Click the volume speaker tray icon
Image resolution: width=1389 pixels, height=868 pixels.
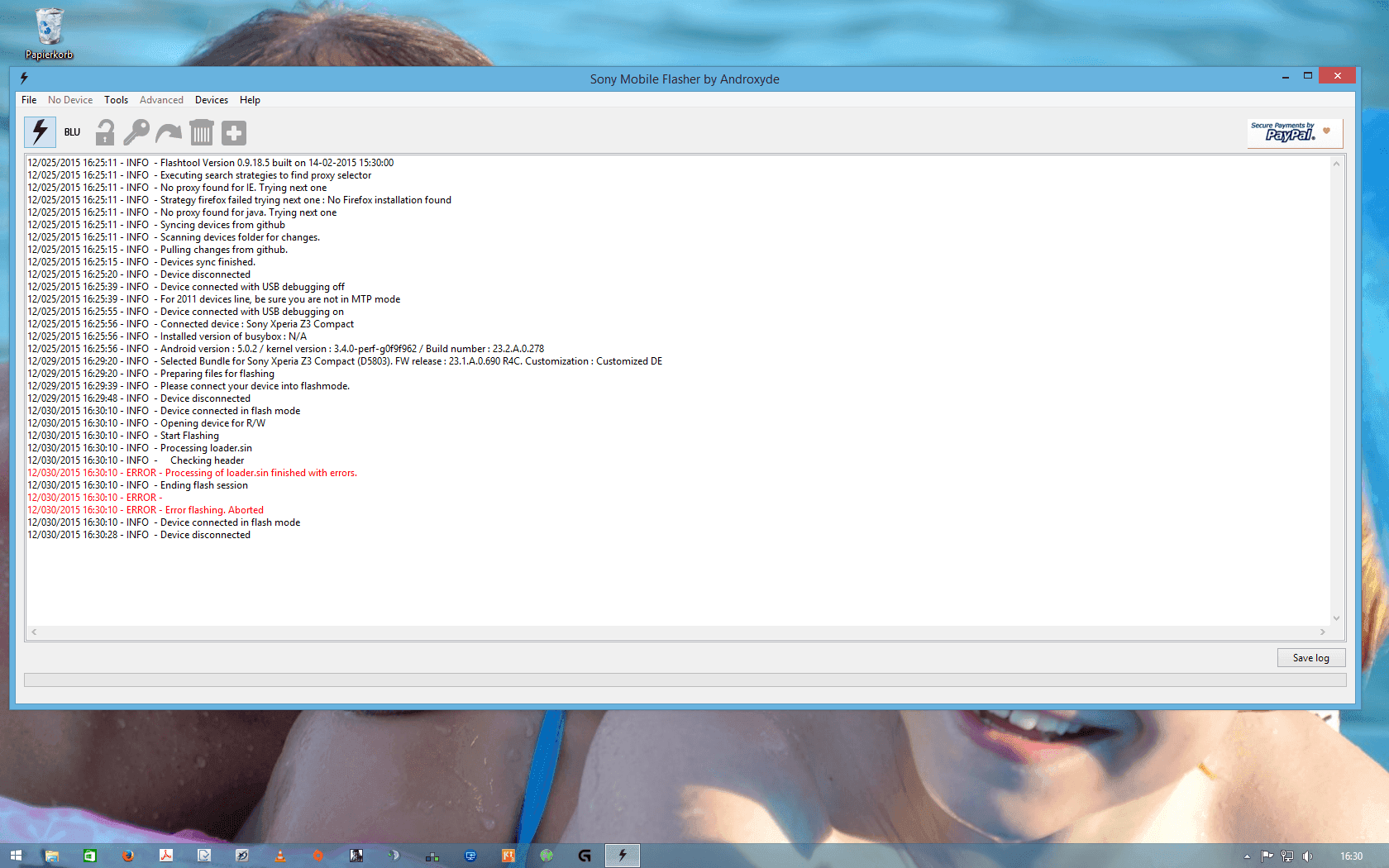click(x=1307, y=856)
